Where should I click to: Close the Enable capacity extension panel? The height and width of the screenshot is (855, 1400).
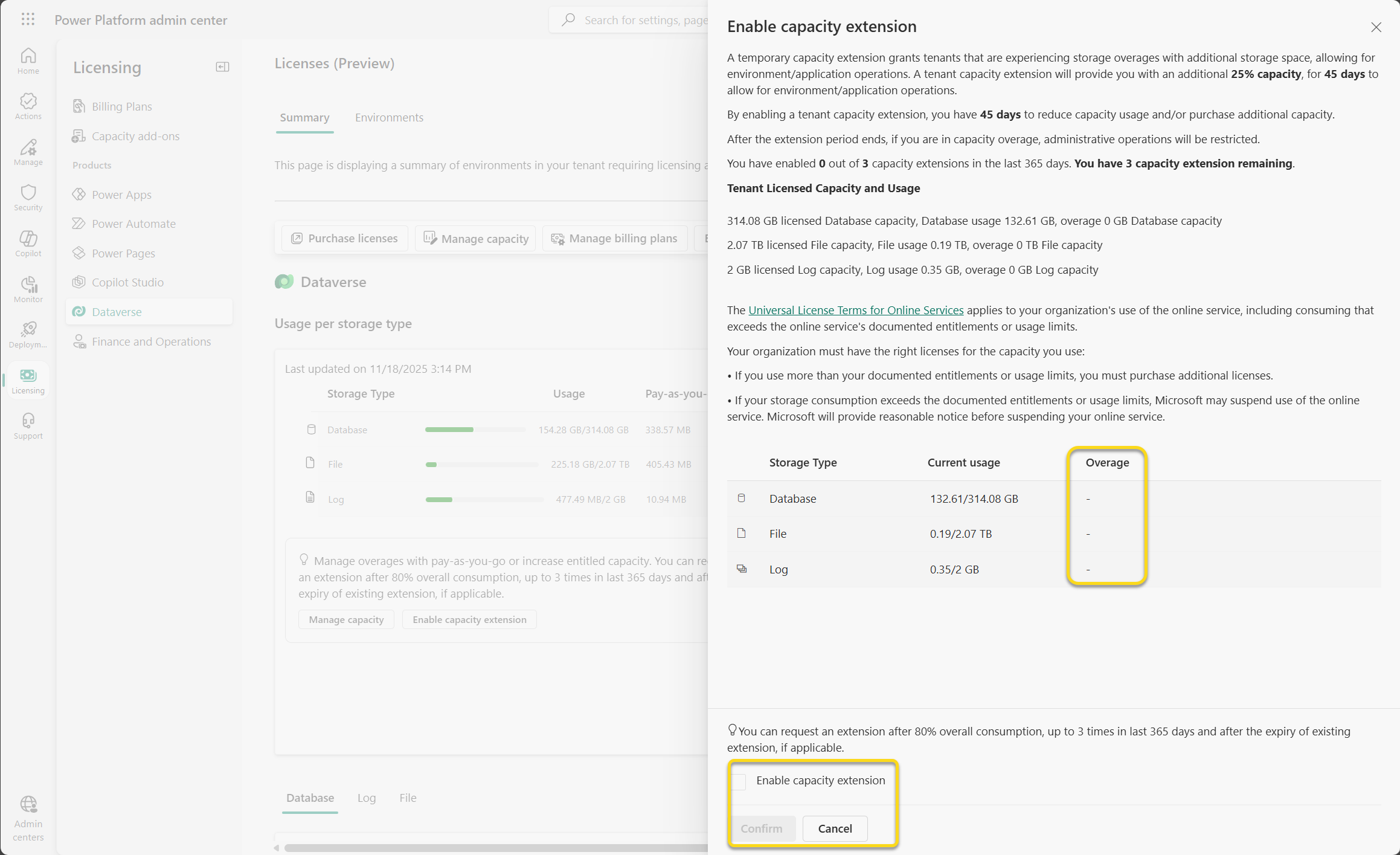click(1376, 27)
